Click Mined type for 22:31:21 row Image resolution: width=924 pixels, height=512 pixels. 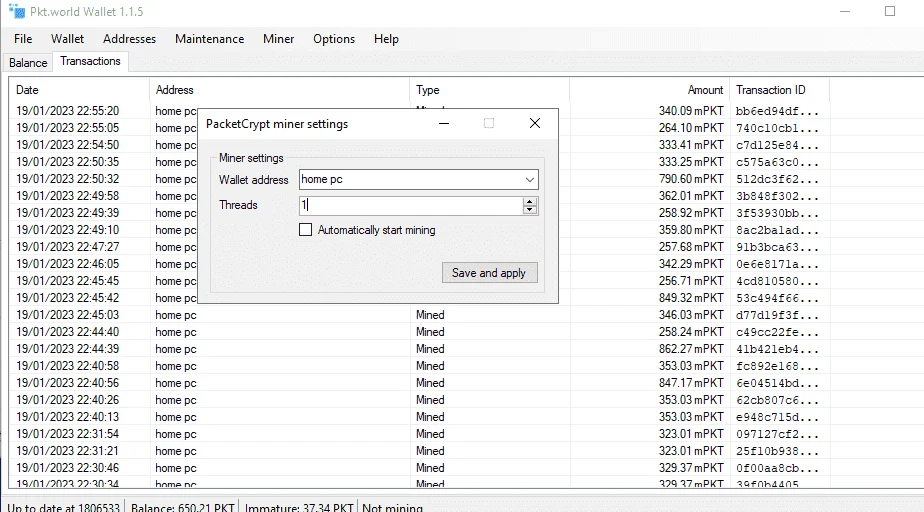click(x=430, y=451)
